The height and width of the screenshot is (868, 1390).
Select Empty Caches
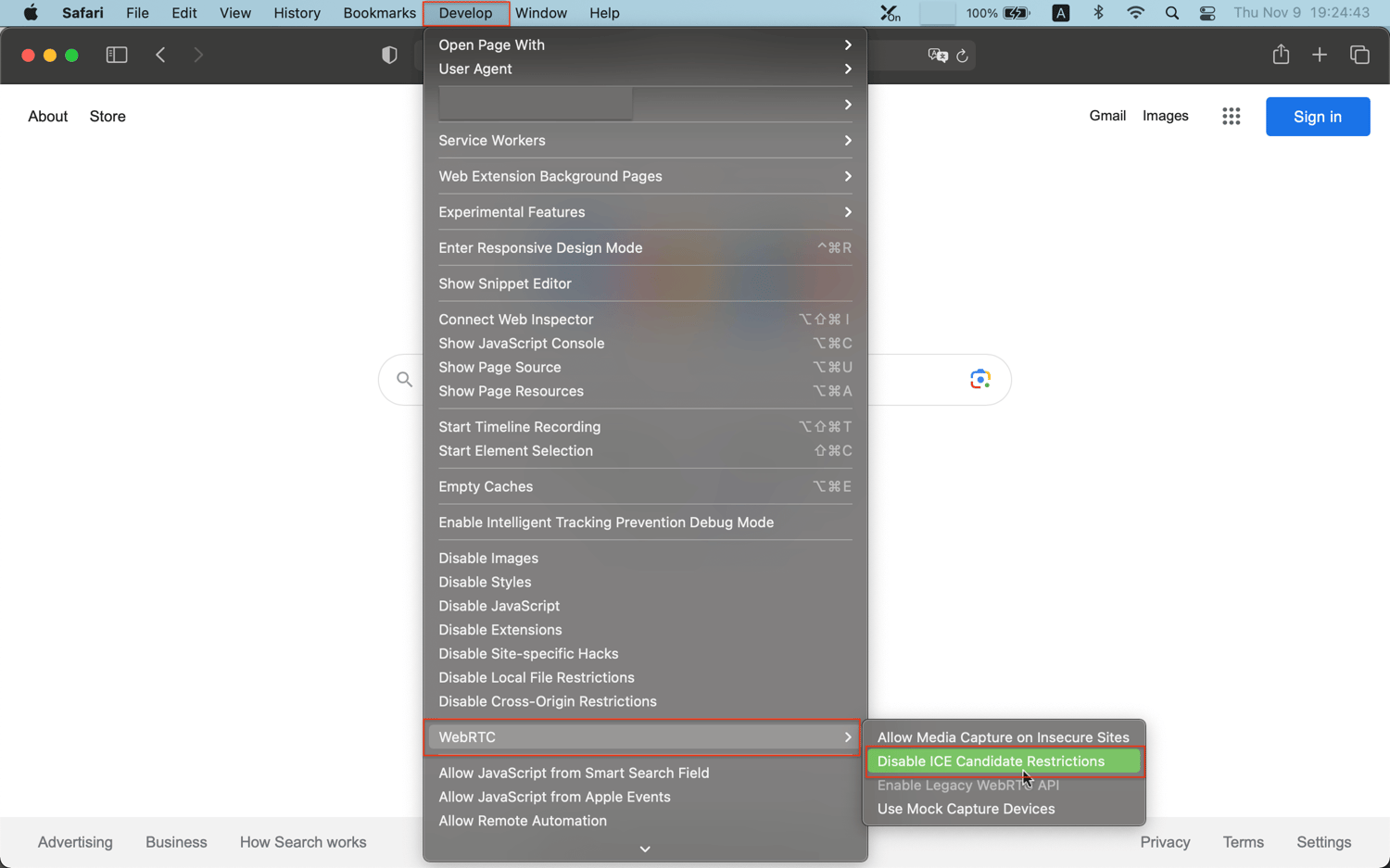[x=645, y=486]
